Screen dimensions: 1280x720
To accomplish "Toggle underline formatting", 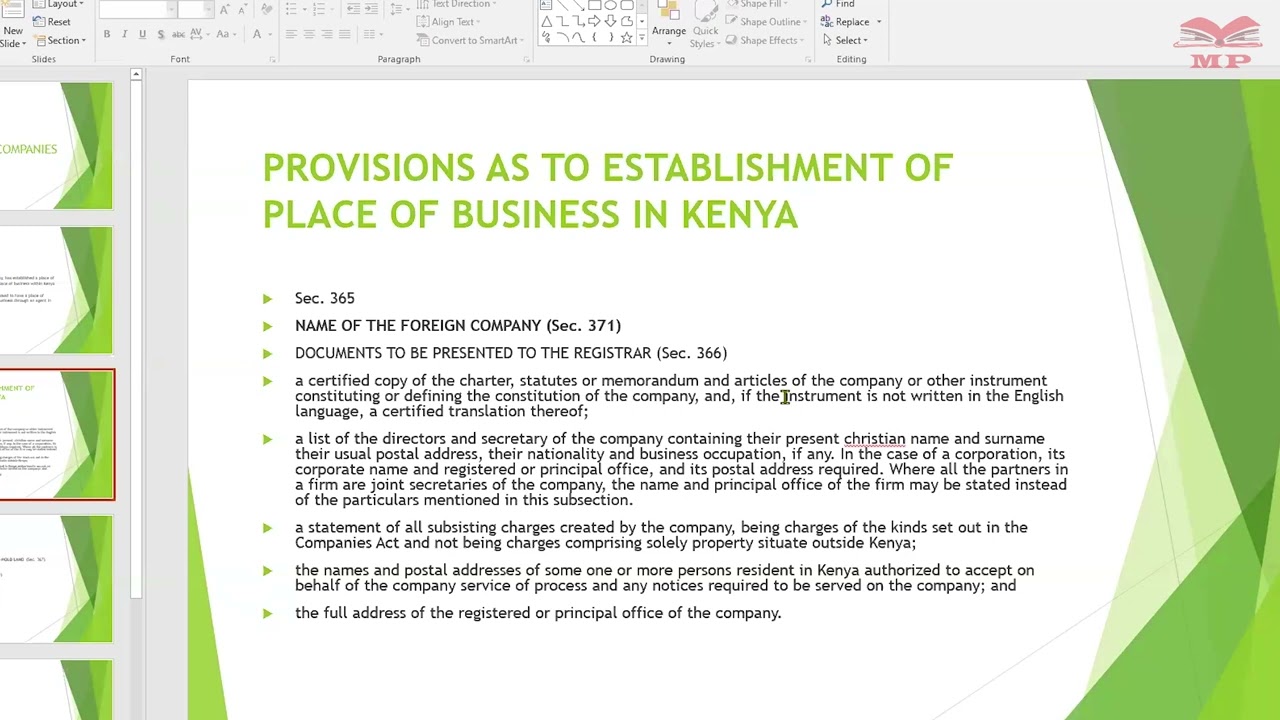I will (x=142, y=34).
